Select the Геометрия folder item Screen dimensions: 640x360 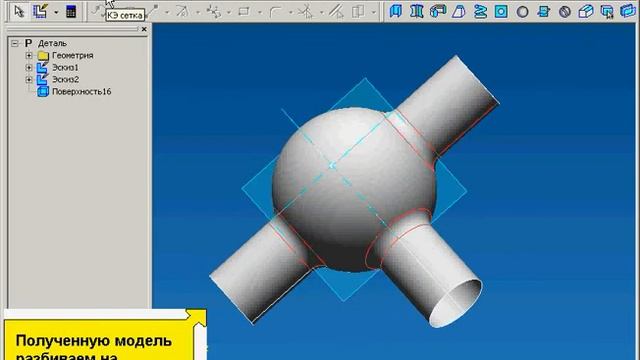(73, 55)
